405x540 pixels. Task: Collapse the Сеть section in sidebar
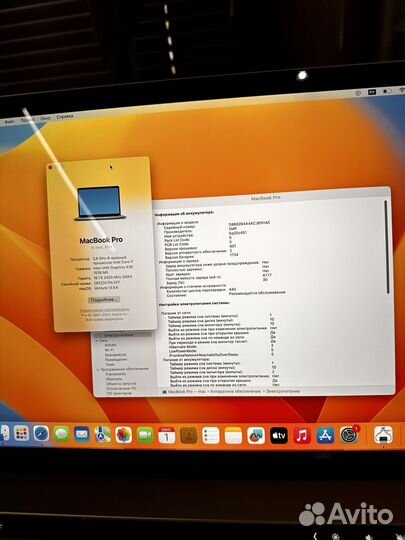pyautogui.click(x=97, y=340)
